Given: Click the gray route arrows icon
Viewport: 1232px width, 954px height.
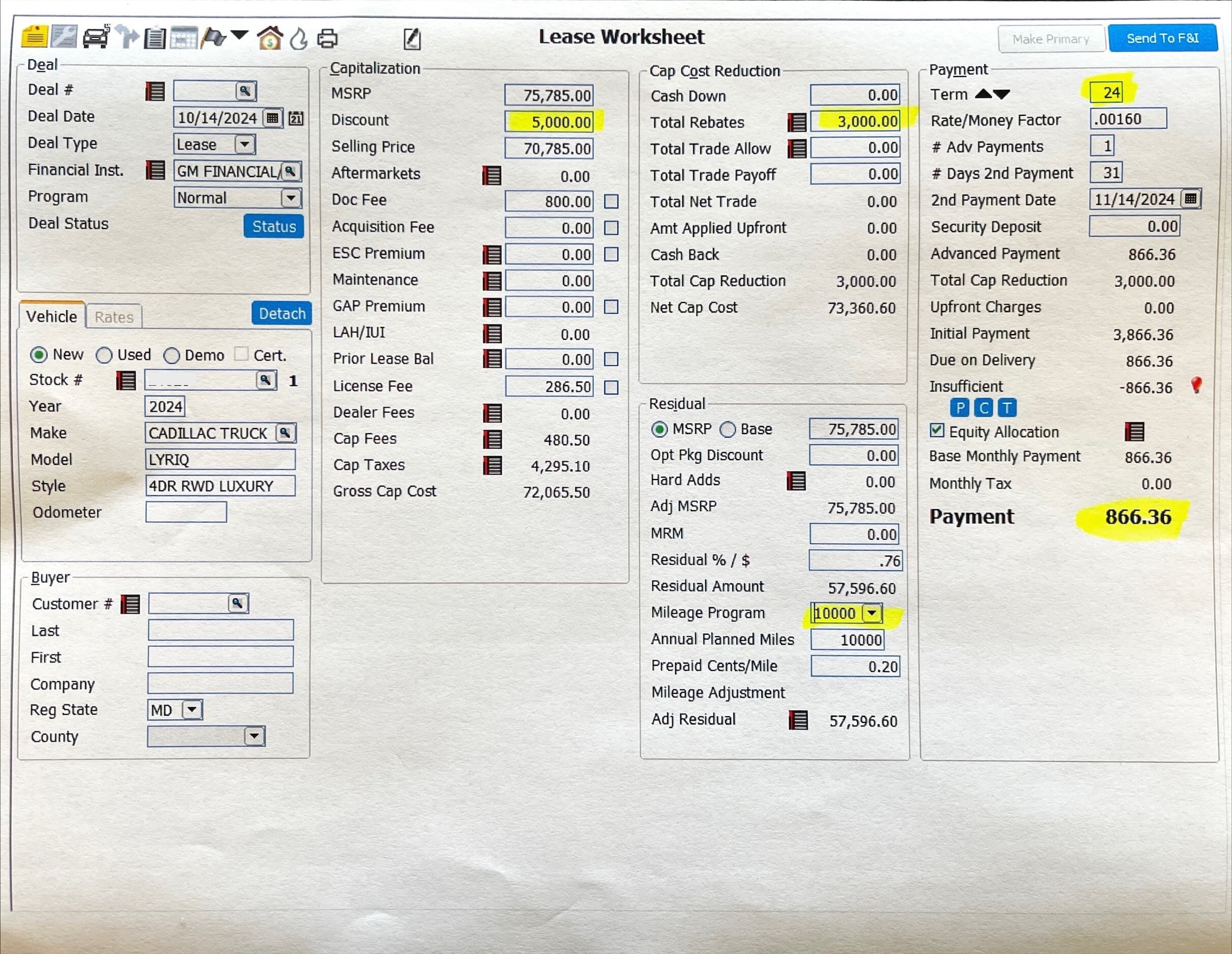Looking at the screenshot, I should click(129, 38).
